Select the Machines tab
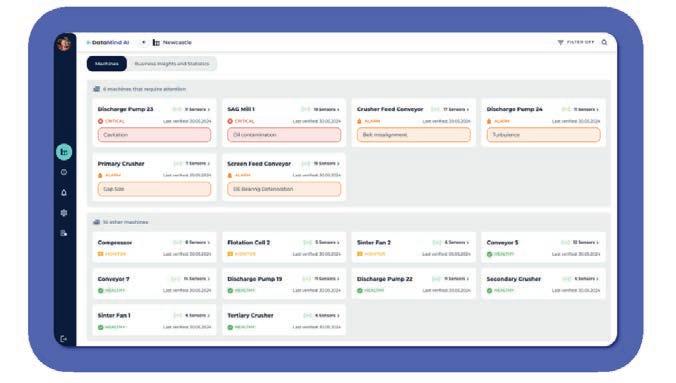The image size is (676, 383). (x=107, y=64)
